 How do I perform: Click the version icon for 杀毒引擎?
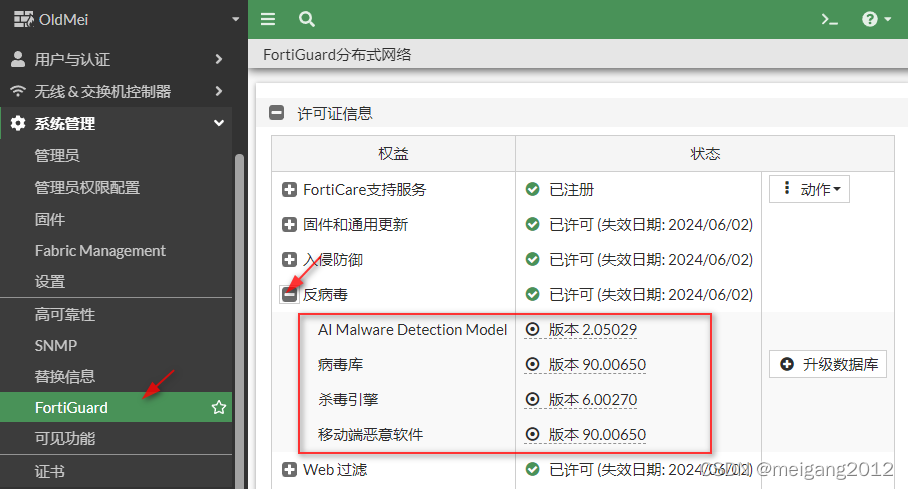(532, 399)
